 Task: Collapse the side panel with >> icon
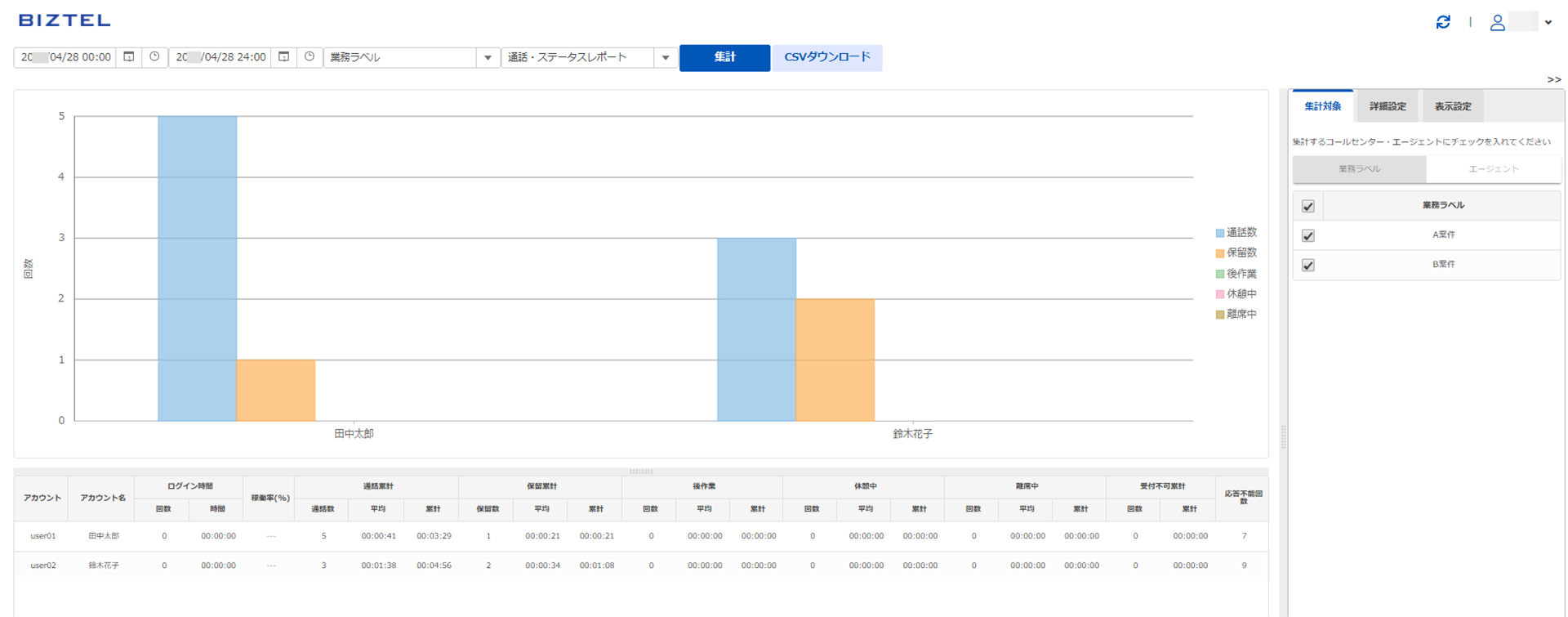point(1553,79)
